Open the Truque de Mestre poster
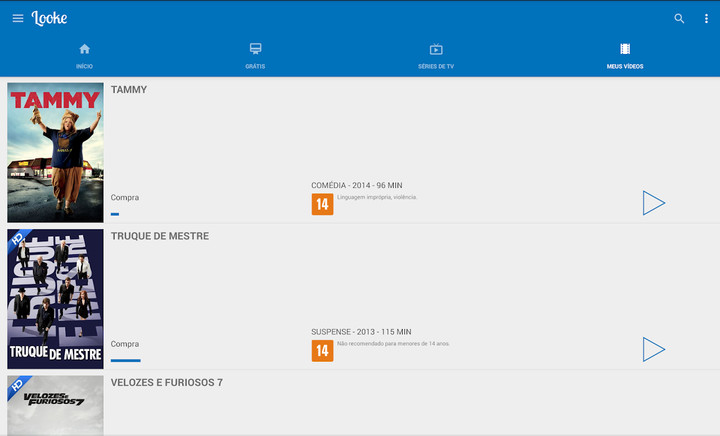The width and height of the screenshot is (720, 436). point(55,299)
